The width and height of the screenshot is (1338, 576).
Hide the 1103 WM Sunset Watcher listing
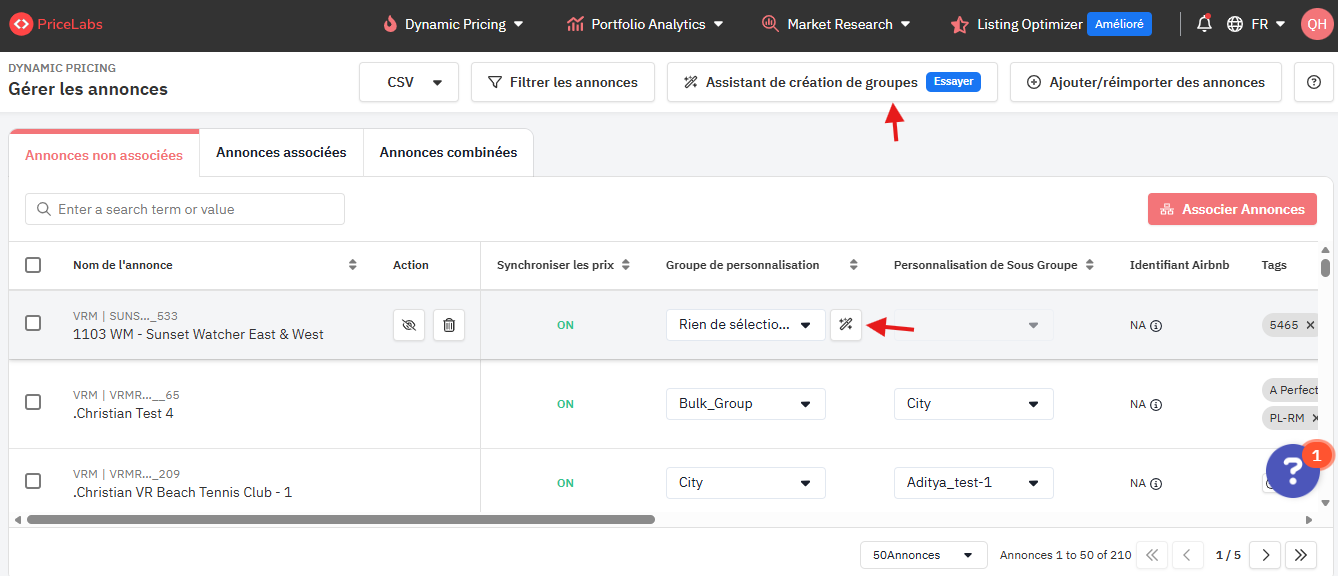tap(409, 325)
